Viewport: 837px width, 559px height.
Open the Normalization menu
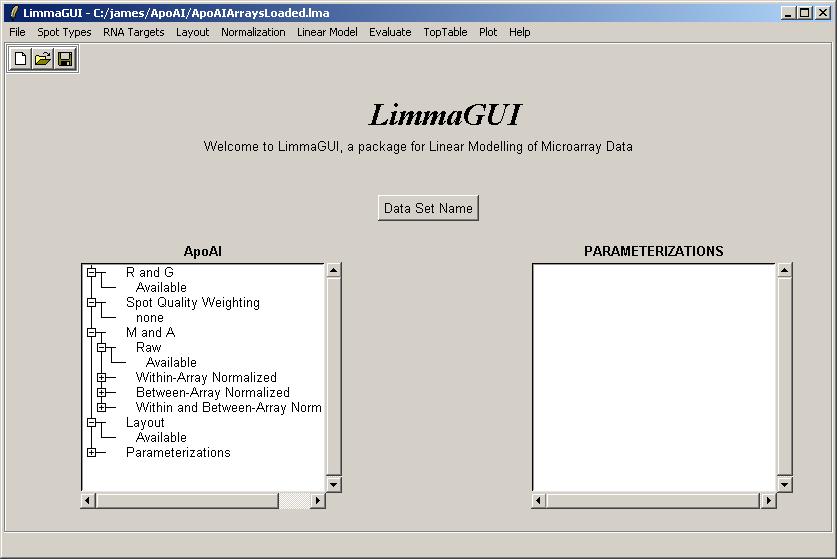point(253,32)
